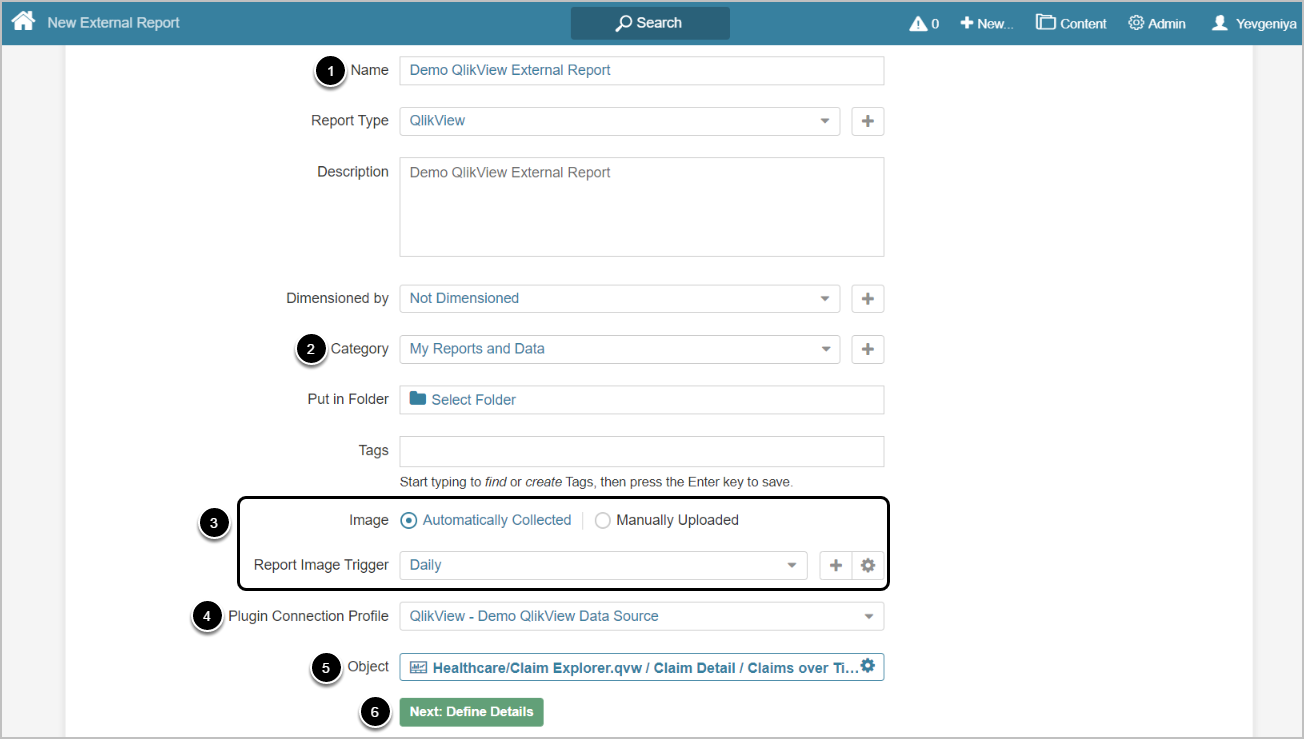Add new Category with plus button
Screen dimensions: 1304x739
(867, 349)
